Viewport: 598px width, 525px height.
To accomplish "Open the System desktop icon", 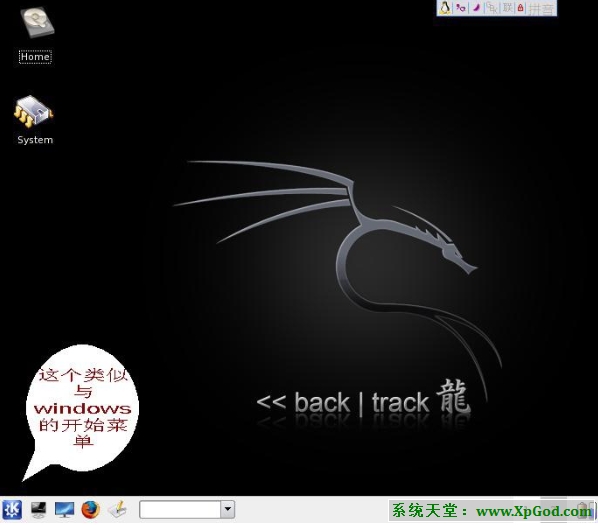I will (x=34, y=120).
